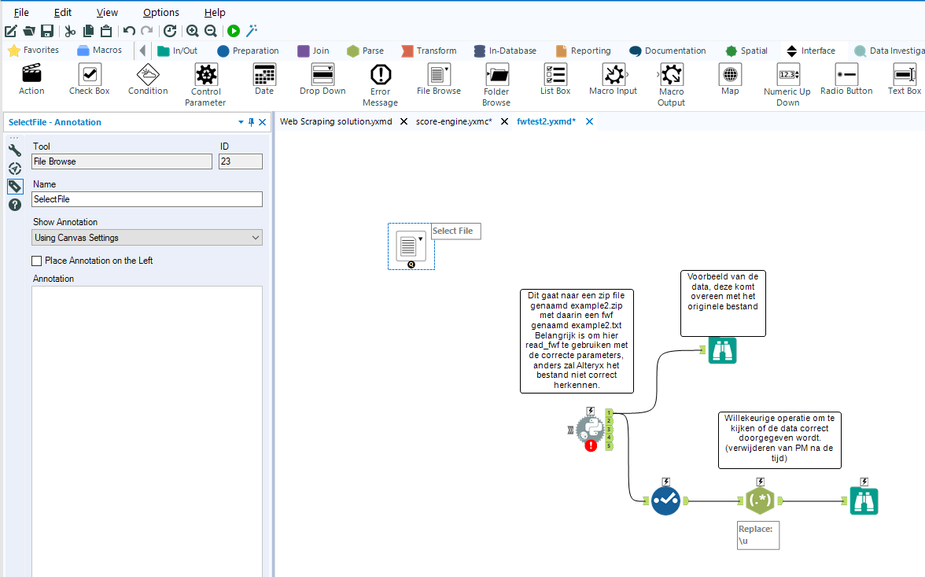925x577 pixels.
Task: Click the New Workflow toolbar icon
Action: tap(11, 31)
